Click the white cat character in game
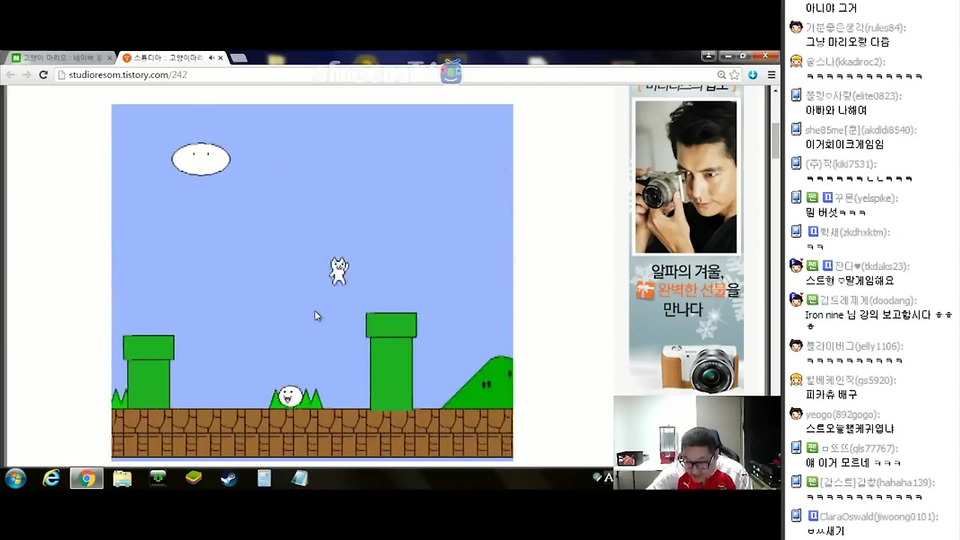Image resolution: width=960 pixels, height=540 pixels. click(x=339, y=271)
